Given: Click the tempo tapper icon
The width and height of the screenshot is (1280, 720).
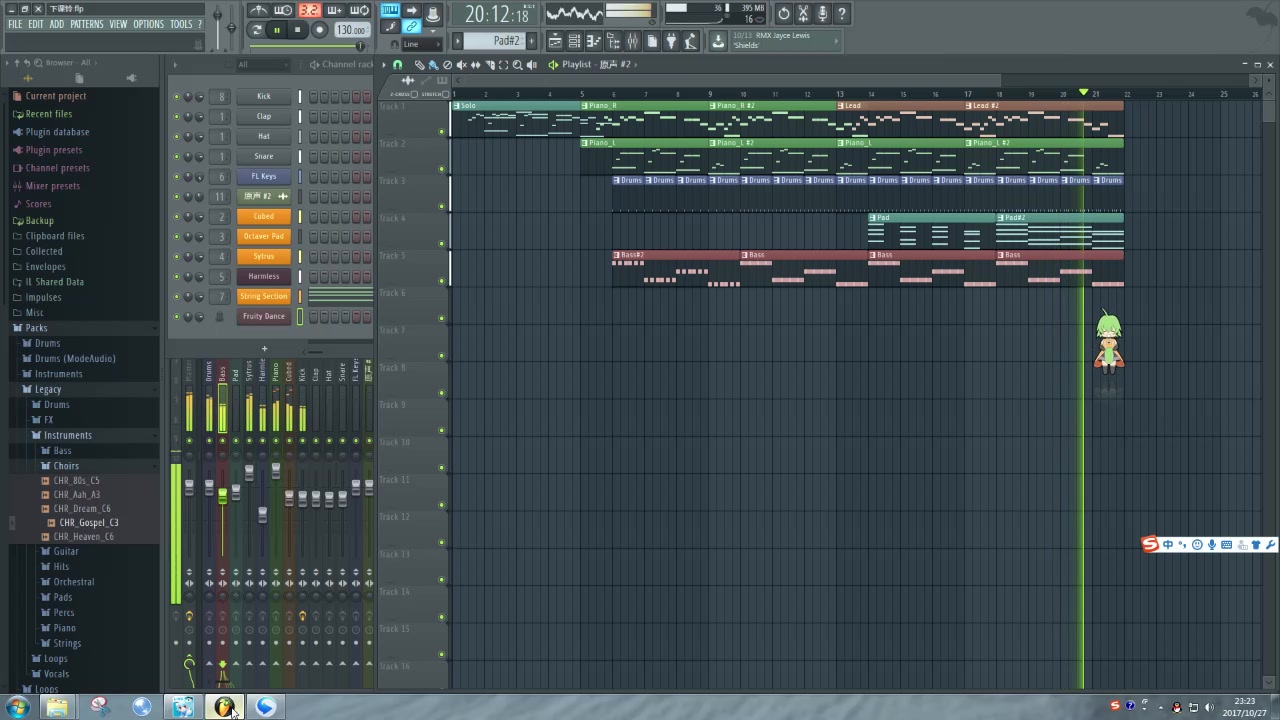Looking at the screenshot, I should coord(690,40).
